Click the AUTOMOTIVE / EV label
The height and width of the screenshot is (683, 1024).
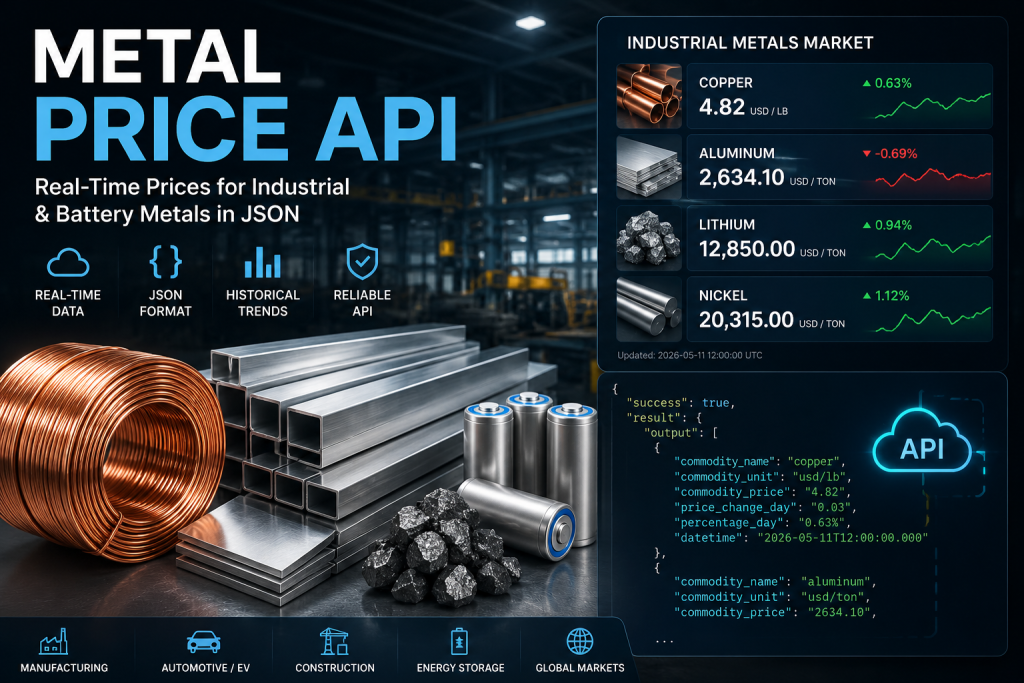[x=206, y=668]
